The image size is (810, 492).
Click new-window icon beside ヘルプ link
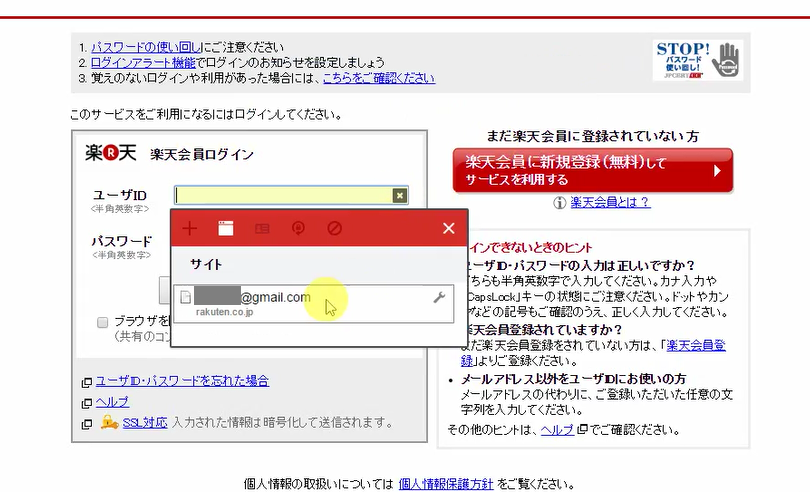(87, 403)
